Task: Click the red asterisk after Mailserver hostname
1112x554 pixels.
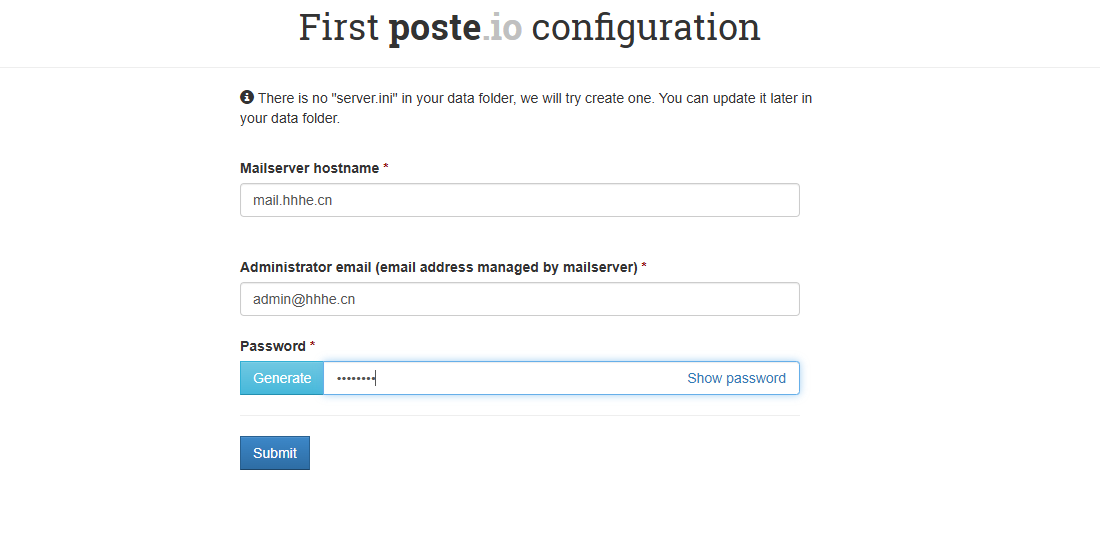Action: click(386, 167)
